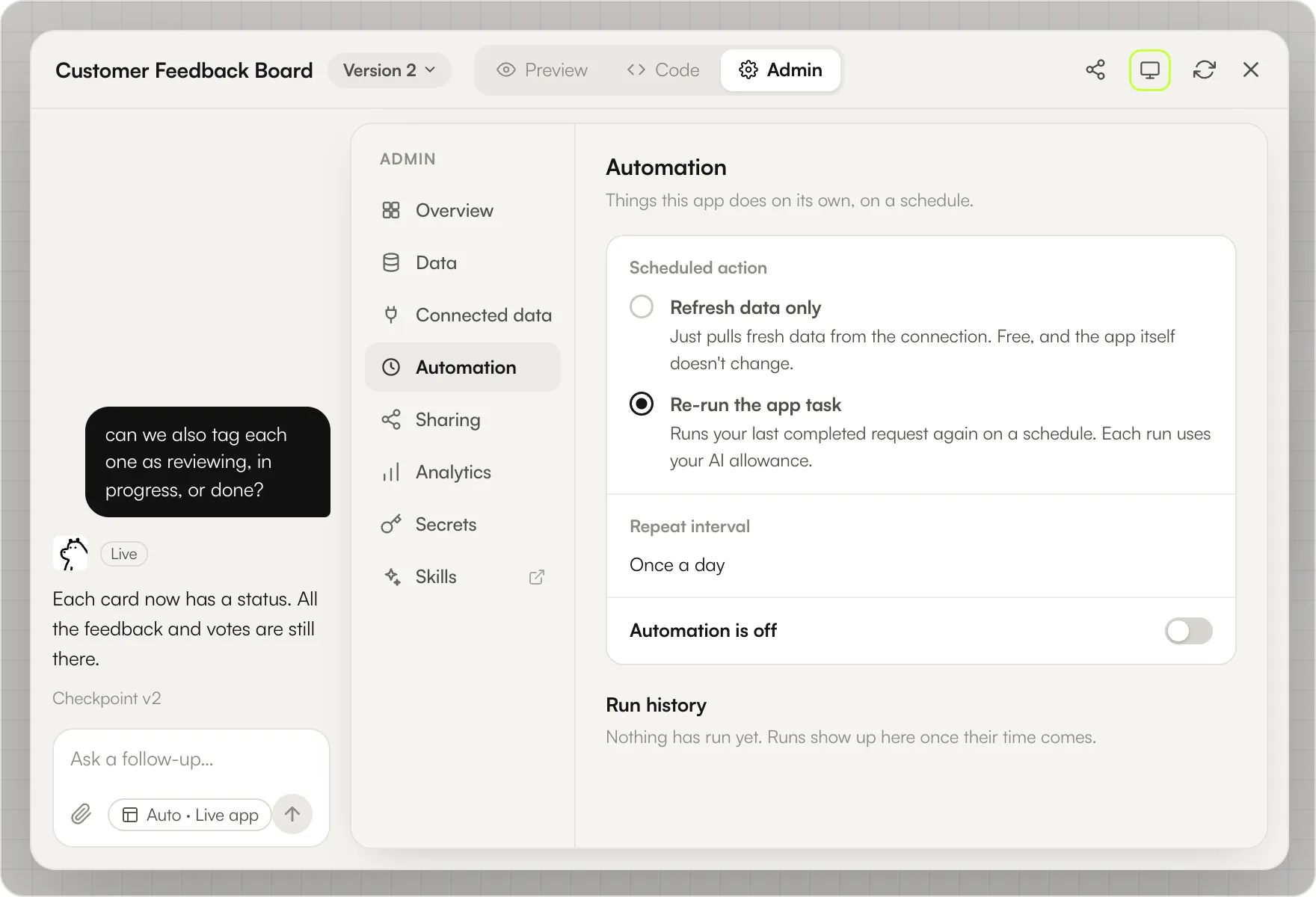Click the Ask a follow-up input field

click(191, 759)
